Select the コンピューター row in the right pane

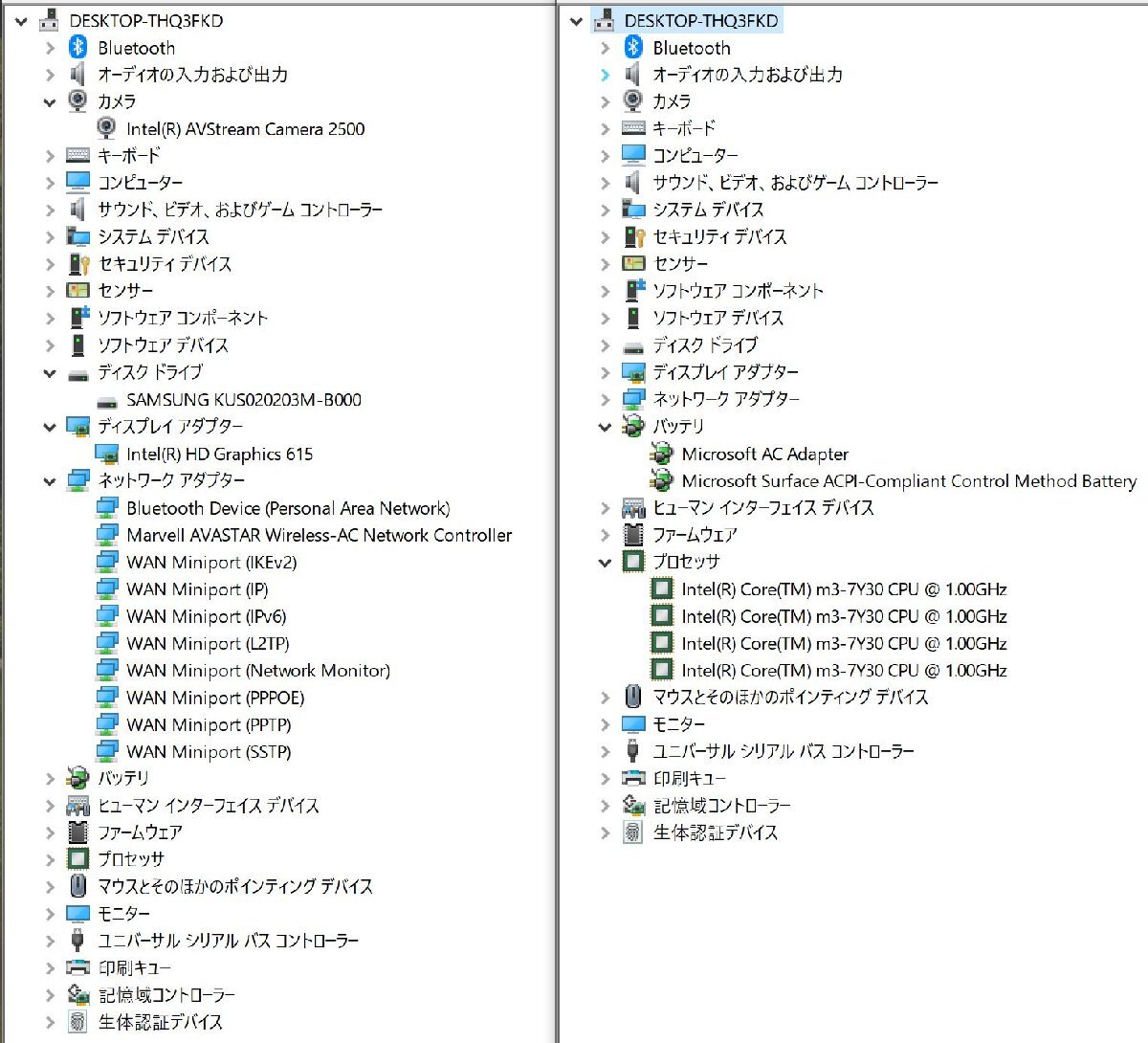tap(695, 155)
